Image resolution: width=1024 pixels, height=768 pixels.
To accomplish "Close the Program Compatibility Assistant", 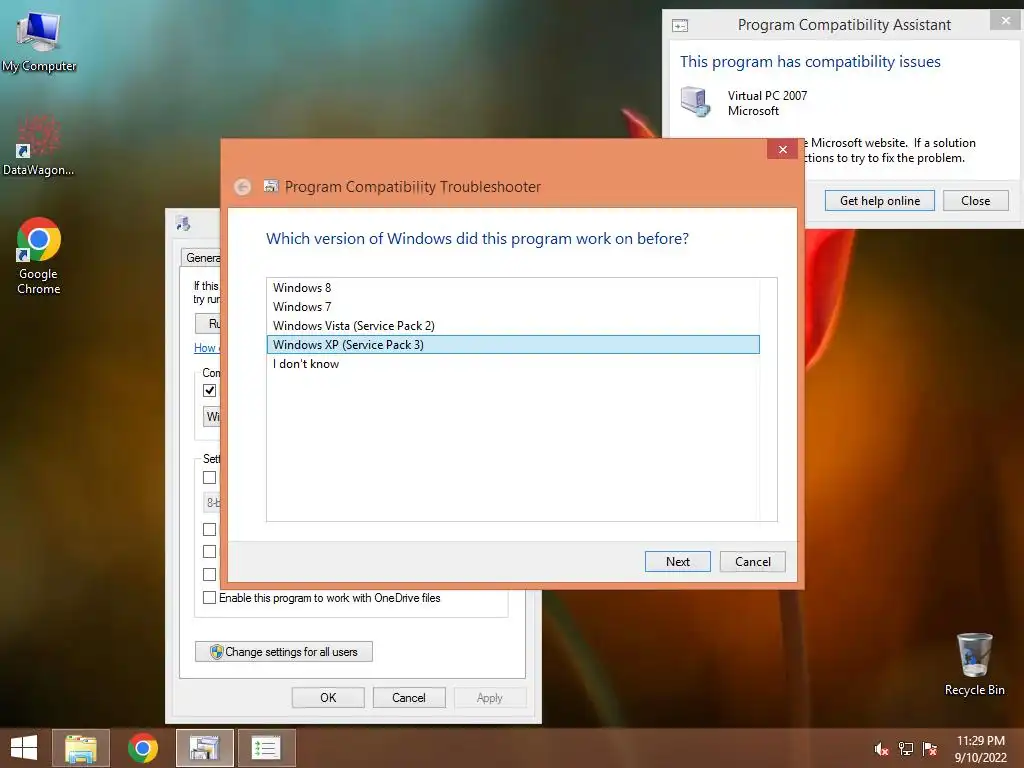I will [975, 200].
